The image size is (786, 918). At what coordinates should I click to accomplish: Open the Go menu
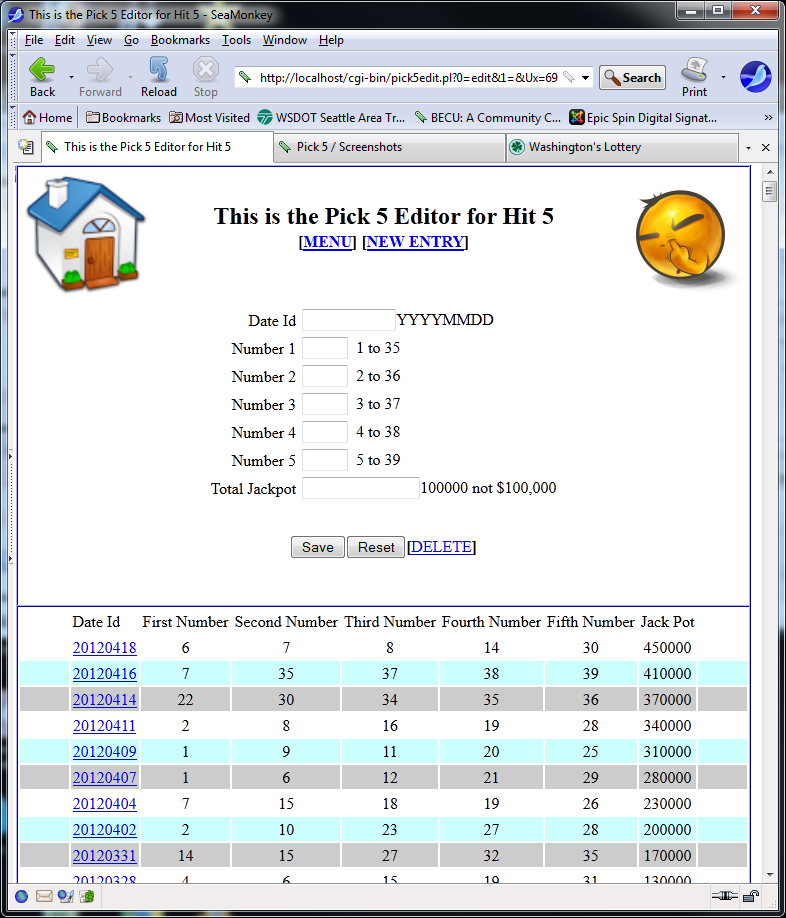pyautogui.click(x=131, y=40)
